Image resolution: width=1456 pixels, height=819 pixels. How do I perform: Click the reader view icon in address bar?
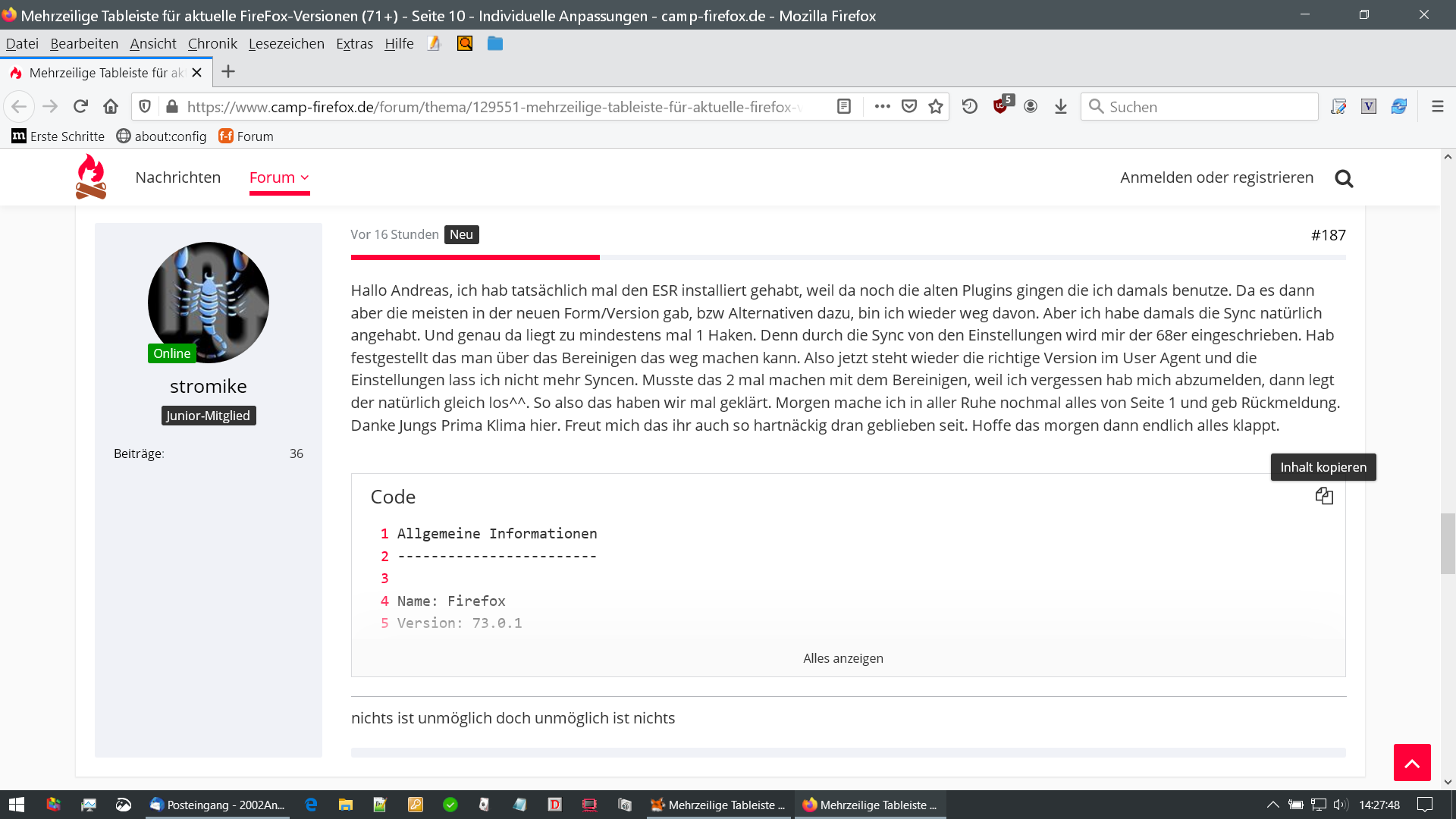click(x=844, y=107)
